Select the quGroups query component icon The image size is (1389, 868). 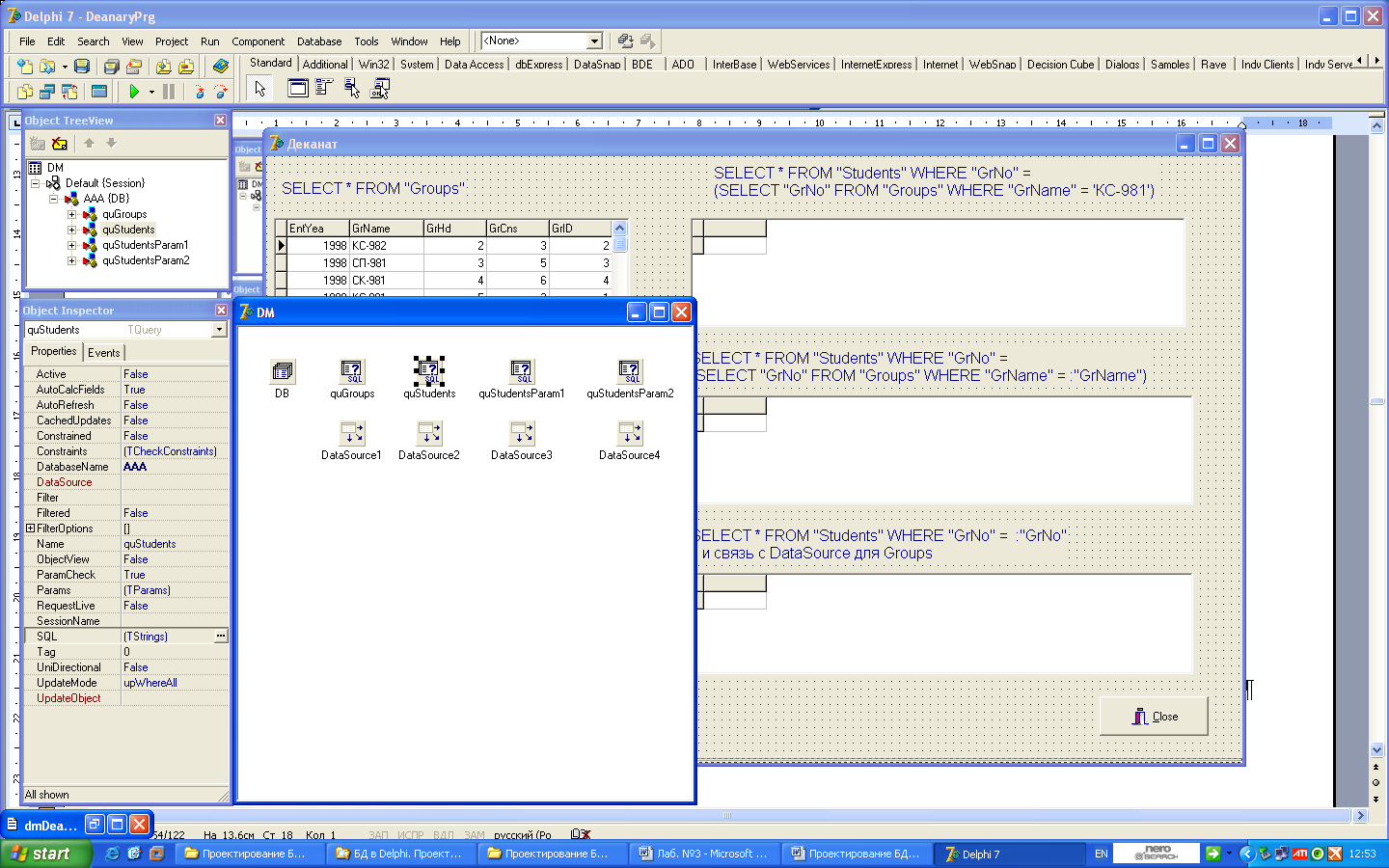tap(352, 371)
